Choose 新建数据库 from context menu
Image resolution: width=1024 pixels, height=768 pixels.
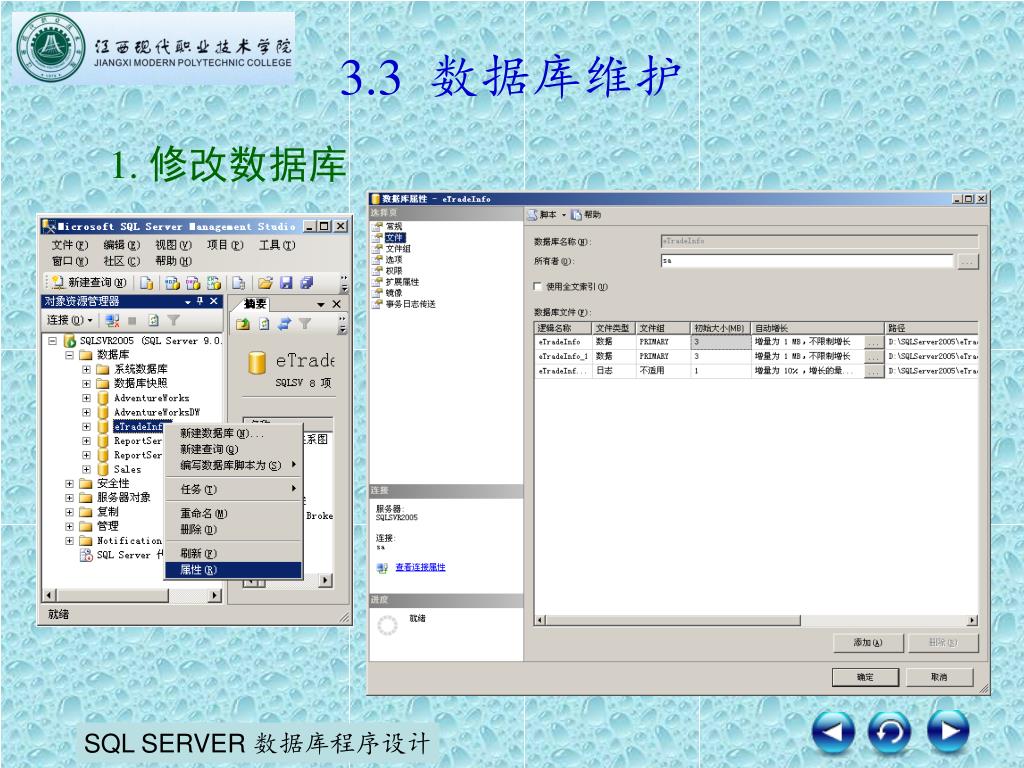233,433
